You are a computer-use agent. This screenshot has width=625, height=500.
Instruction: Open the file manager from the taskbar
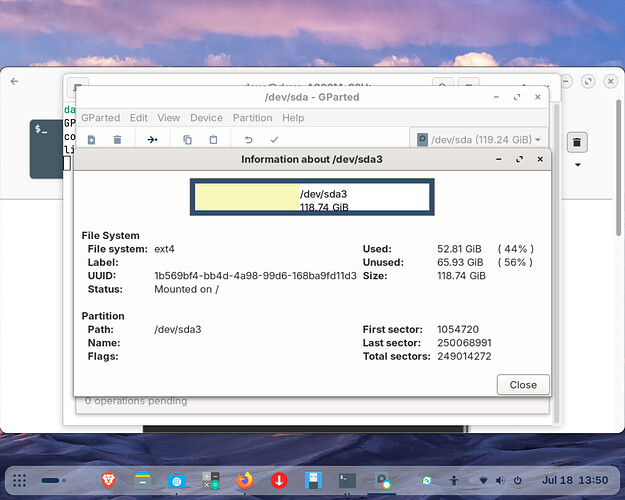pos(142,480)
